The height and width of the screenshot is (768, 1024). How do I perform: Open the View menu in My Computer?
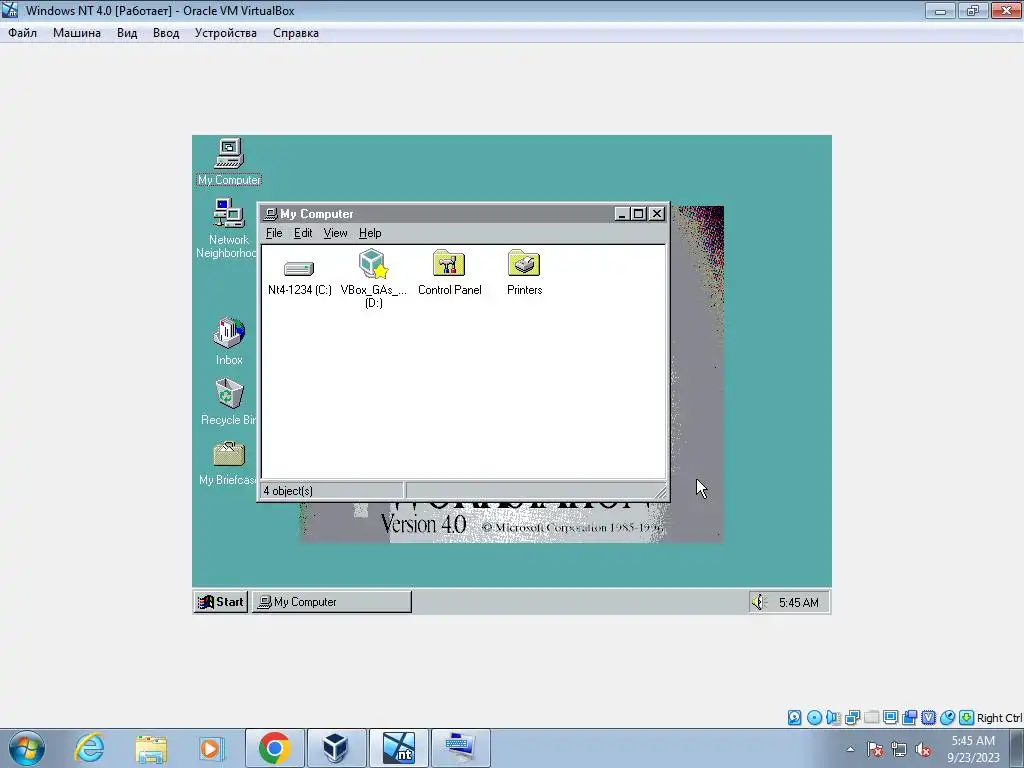point(335,233)
